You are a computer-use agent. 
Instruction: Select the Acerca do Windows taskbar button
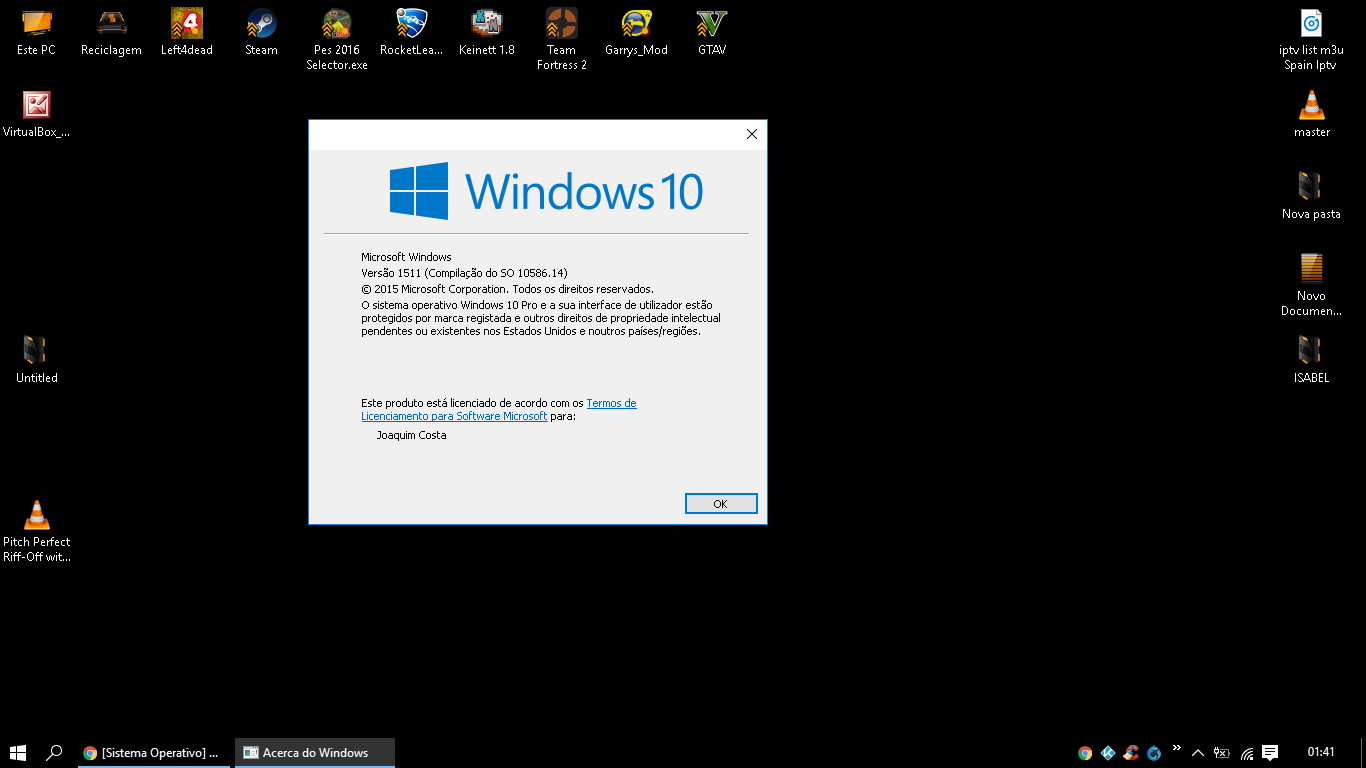point(314,753)
